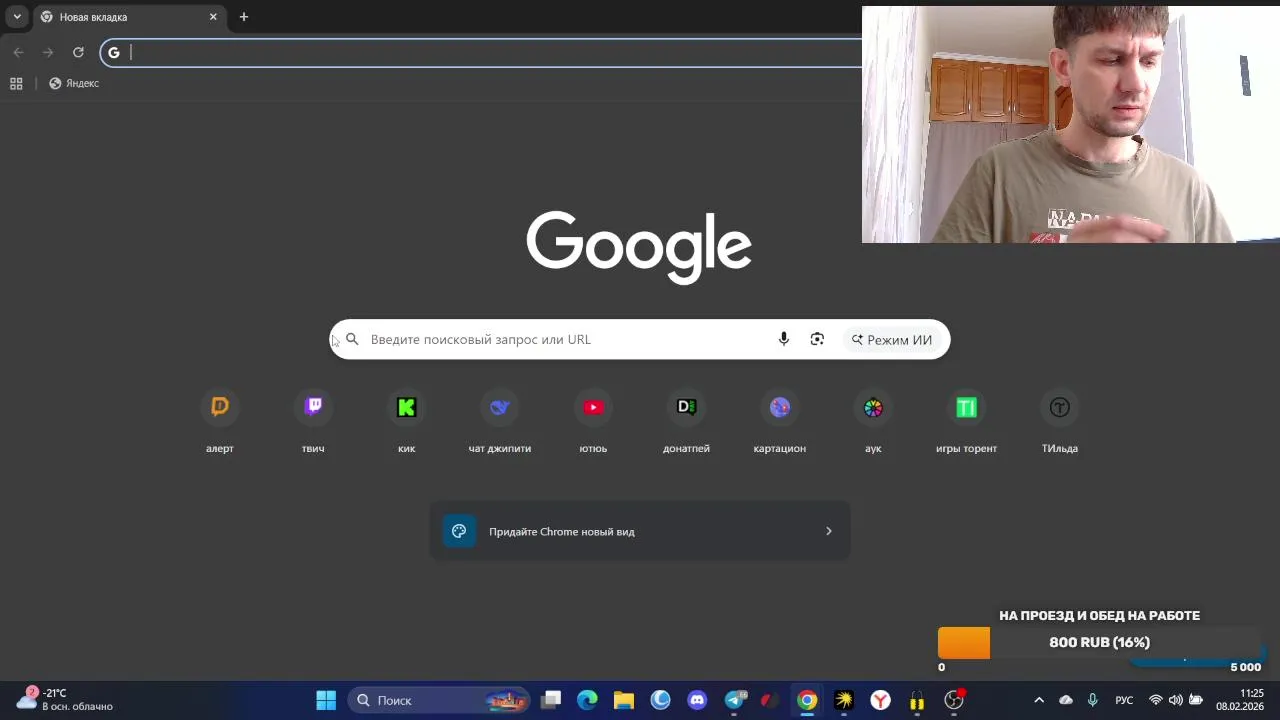This screenshot has height=720, width=1280.
Task: Open File Explorer from taskbar
Action: (624, 700)
